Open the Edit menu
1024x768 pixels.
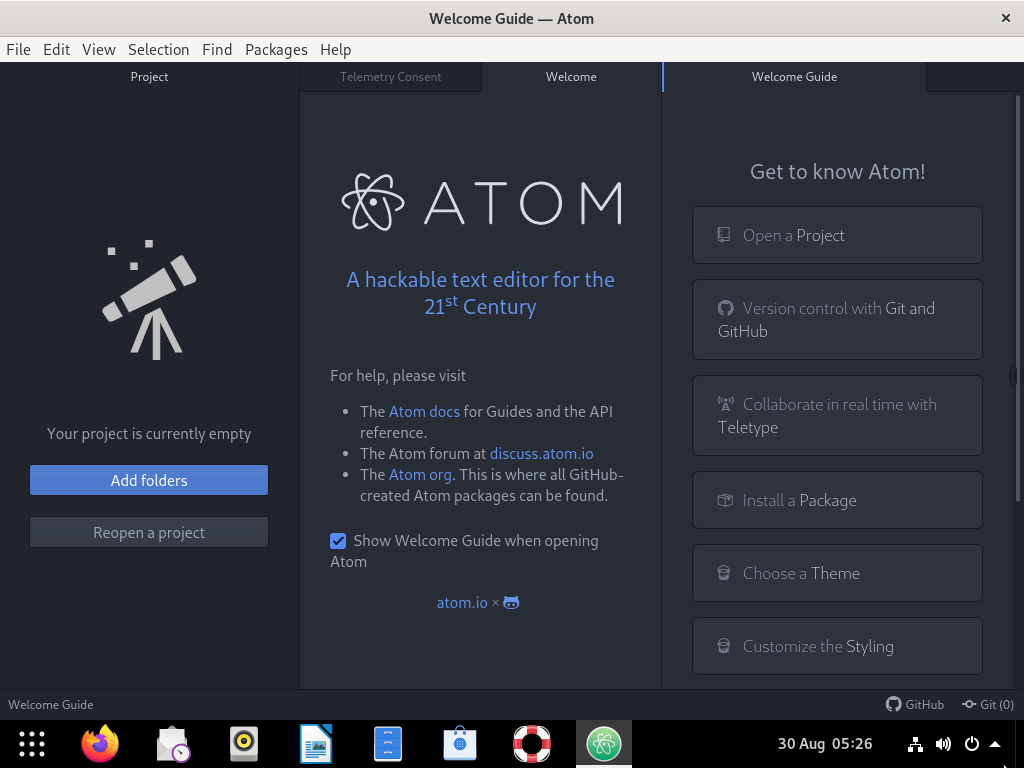point(56,50)
